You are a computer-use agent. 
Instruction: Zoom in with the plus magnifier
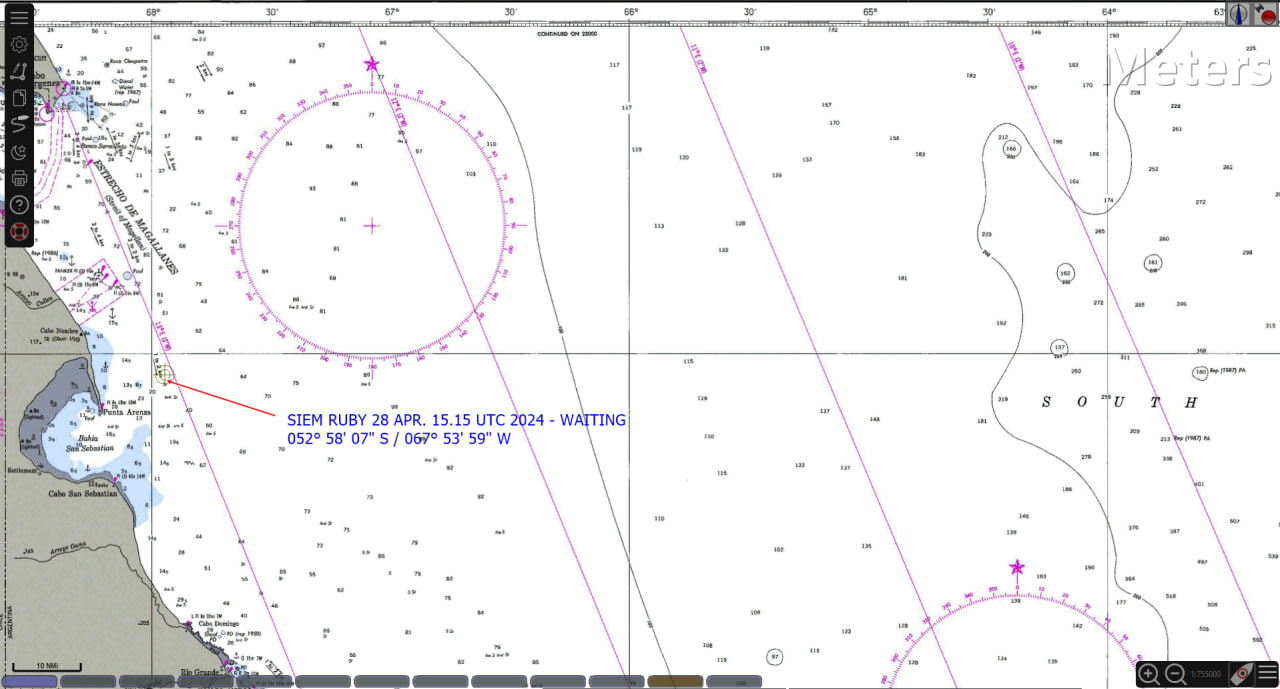point(1149,674)
